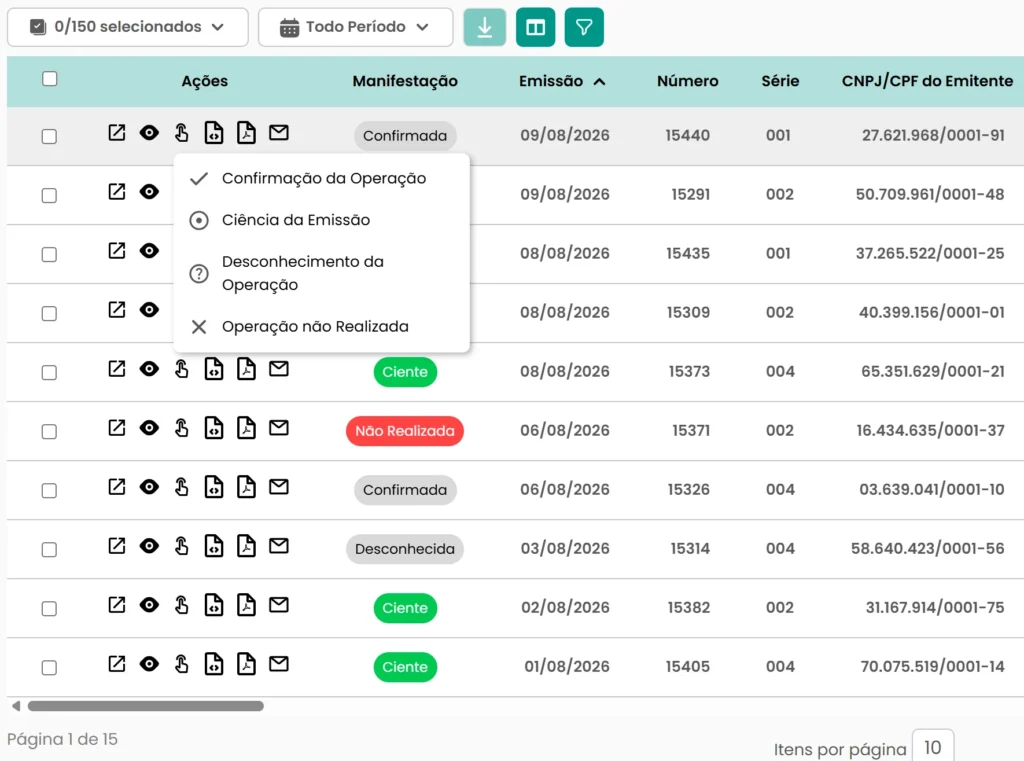Send invoice 15440 by email
Viewport: 1024px width, 761px height.
(x=279, y=133)
